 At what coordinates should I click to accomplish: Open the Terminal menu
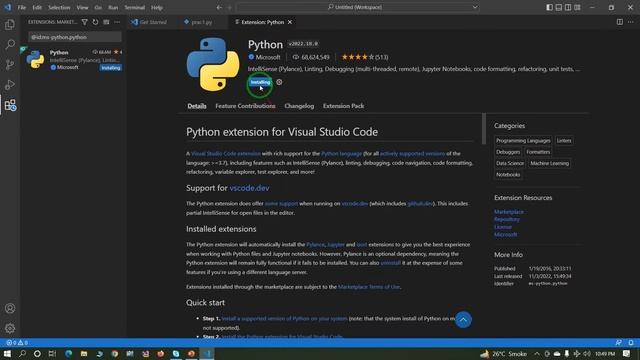tap(135, 7)
